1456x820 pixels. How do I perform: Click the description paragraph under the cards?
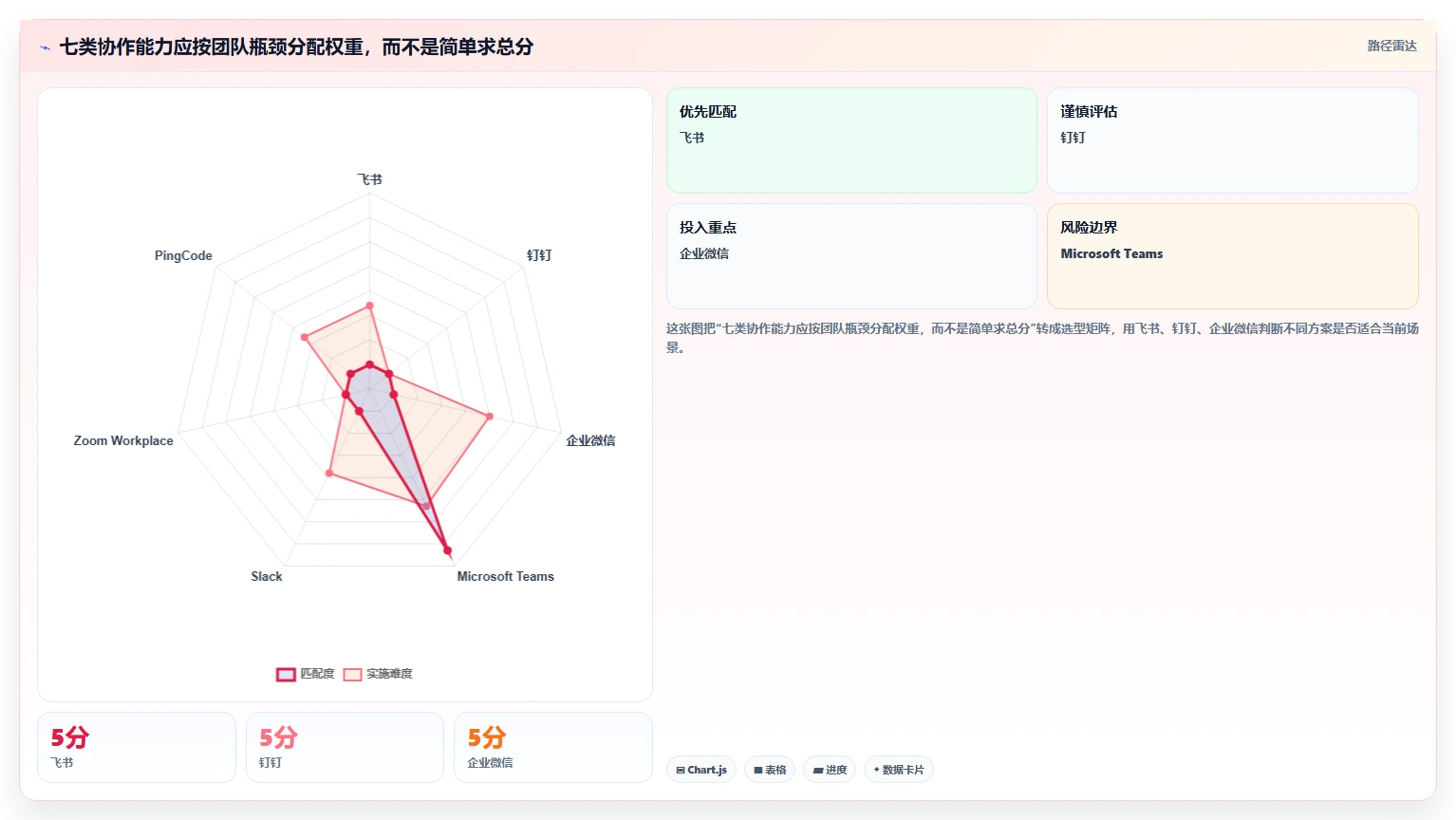pyautogui.click(x=1042, y=338)
